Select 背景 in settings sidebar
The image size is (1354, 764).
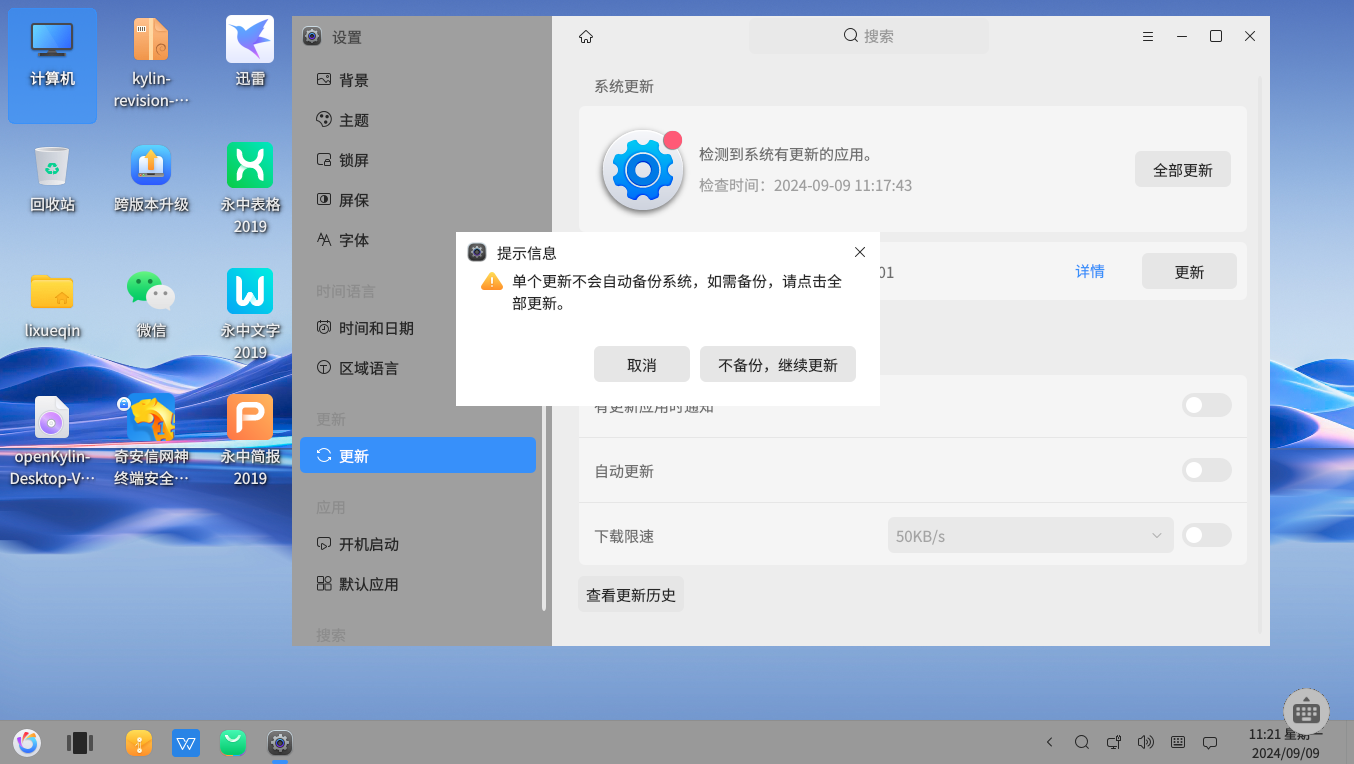418,80
